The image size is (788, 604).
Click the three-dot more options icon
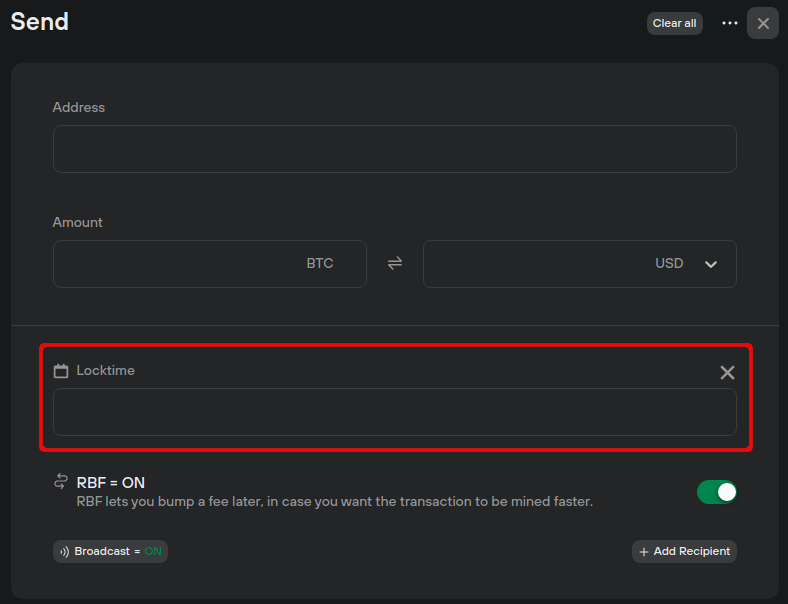click(729, 23)
